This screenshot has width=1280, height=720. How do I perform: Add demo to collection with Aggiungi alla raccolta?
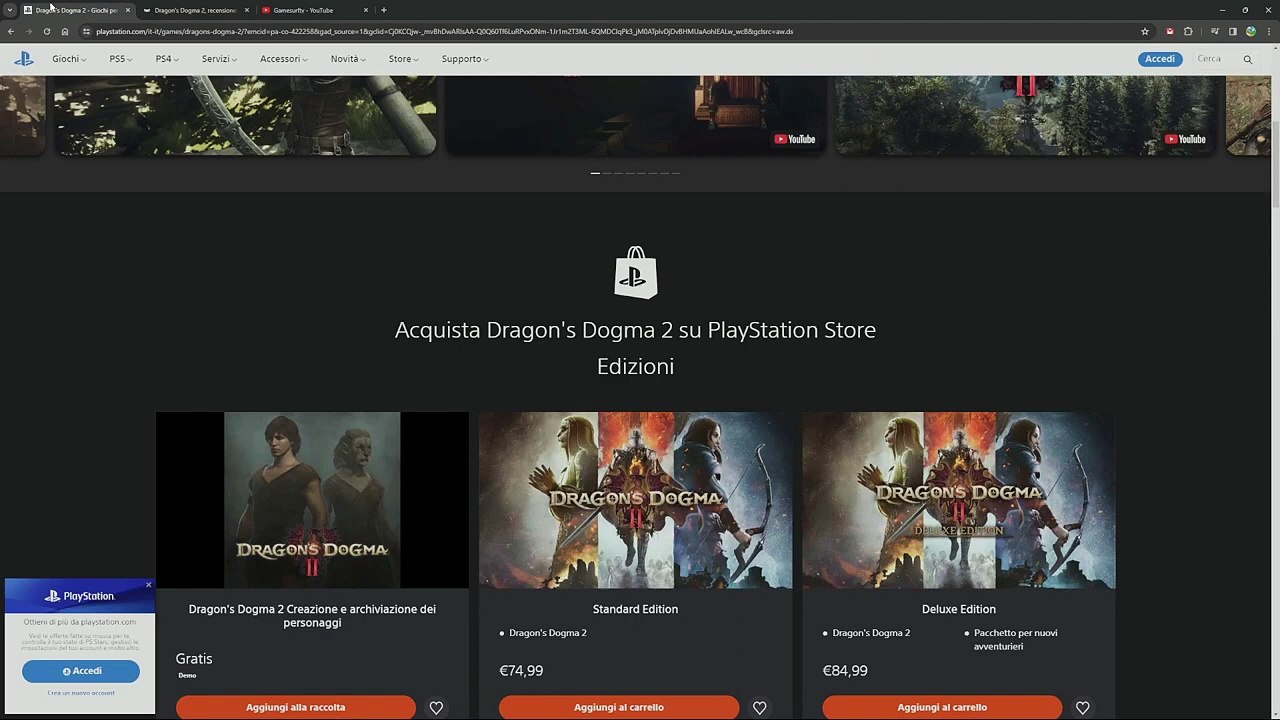[296, 707]
